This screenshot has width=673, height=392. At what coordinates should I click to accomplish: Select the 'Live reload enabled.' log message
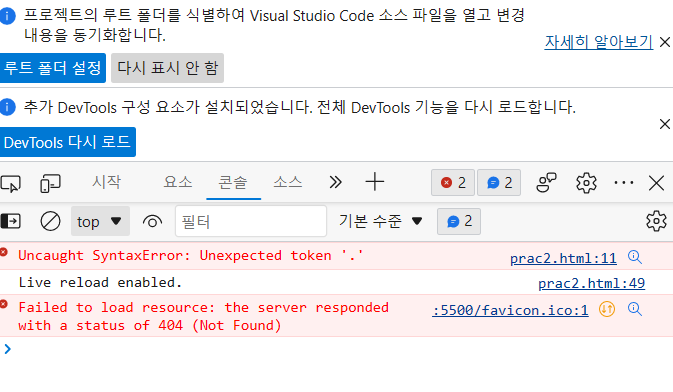[x=100, y=283]
